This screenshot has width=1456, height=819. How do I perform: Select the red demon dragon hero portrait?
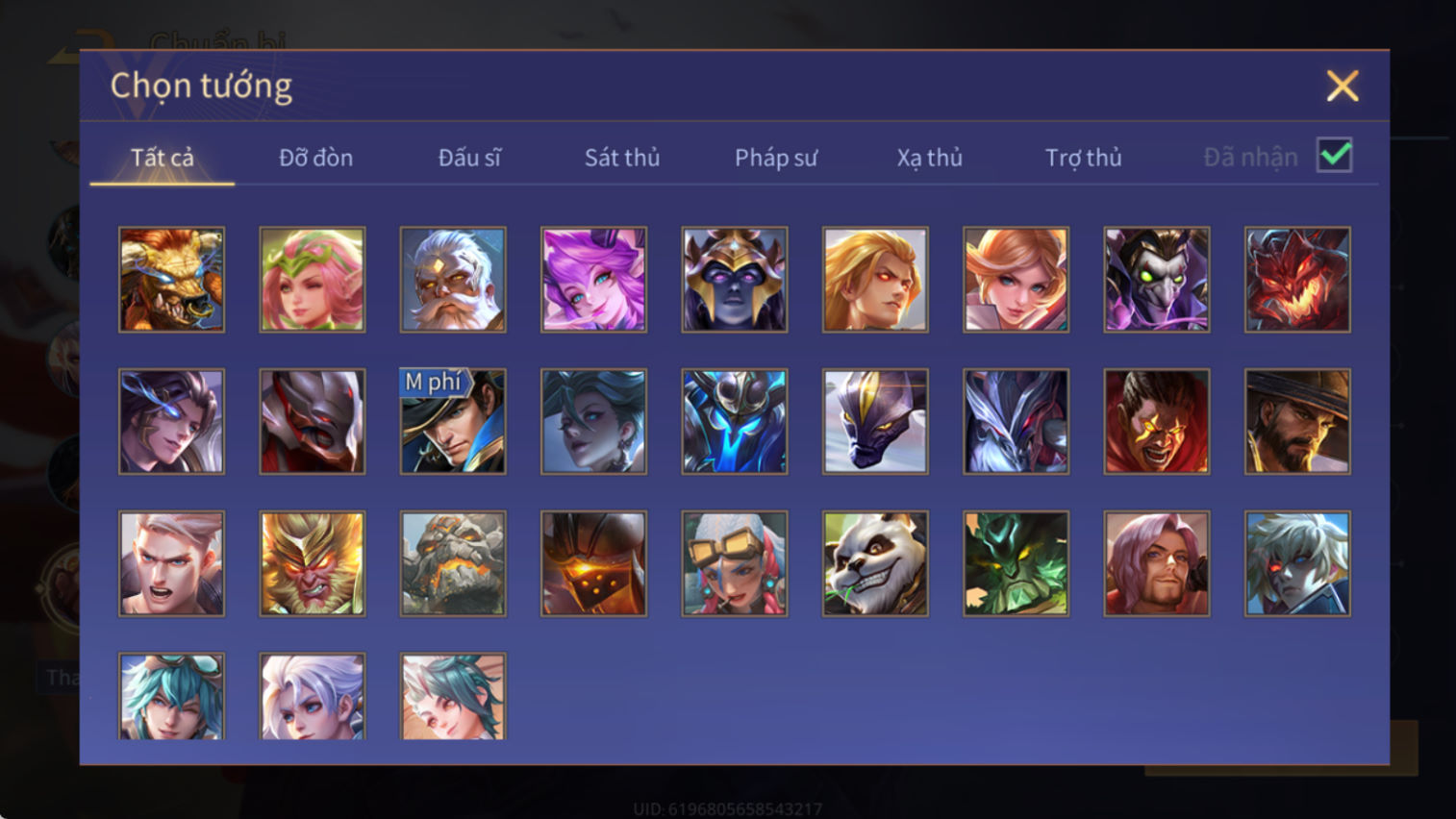click(1297, 280)
